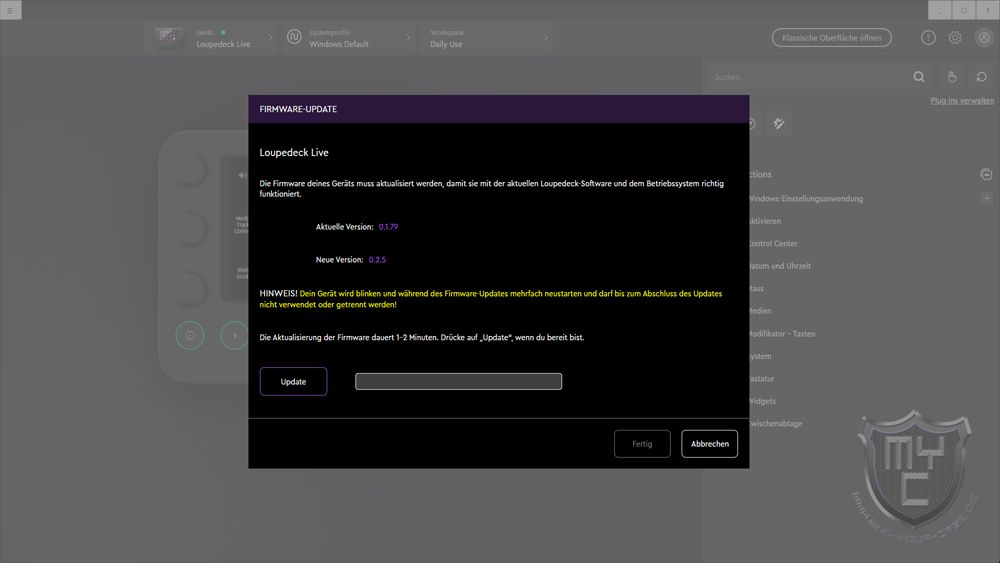1000x563 pixels.
Task: Open the help question mark icon
Action: point(928,38)
